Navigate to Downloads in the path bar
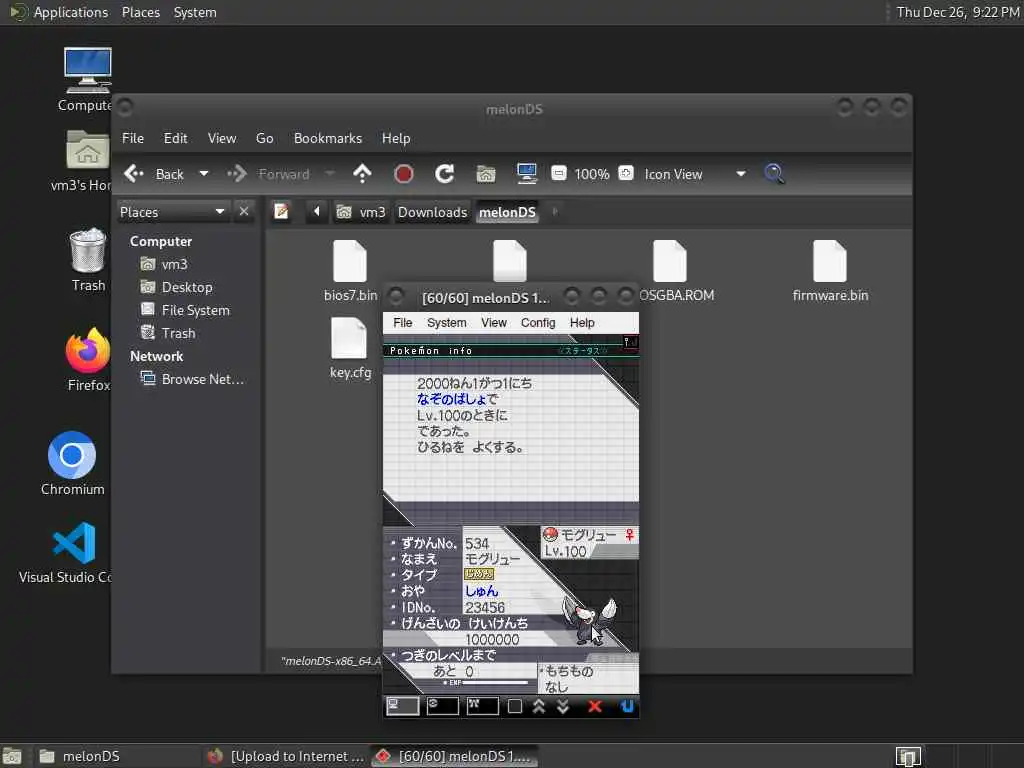The height and width of the screenshot is (768, 1024). pyautogui.click(x=432, y=212)
